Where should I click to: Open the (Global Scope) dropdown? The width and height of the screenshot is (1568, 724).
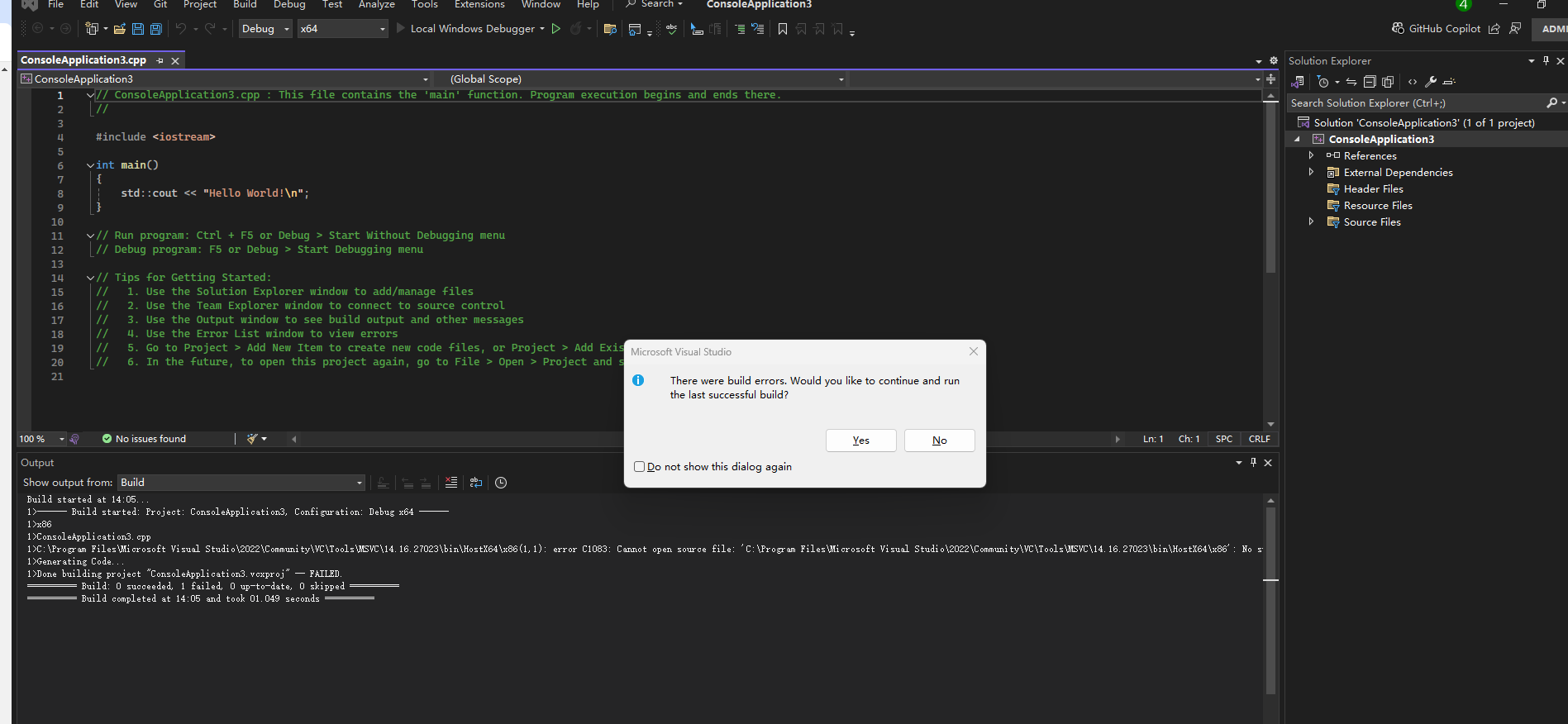click(x=646, y=79)
